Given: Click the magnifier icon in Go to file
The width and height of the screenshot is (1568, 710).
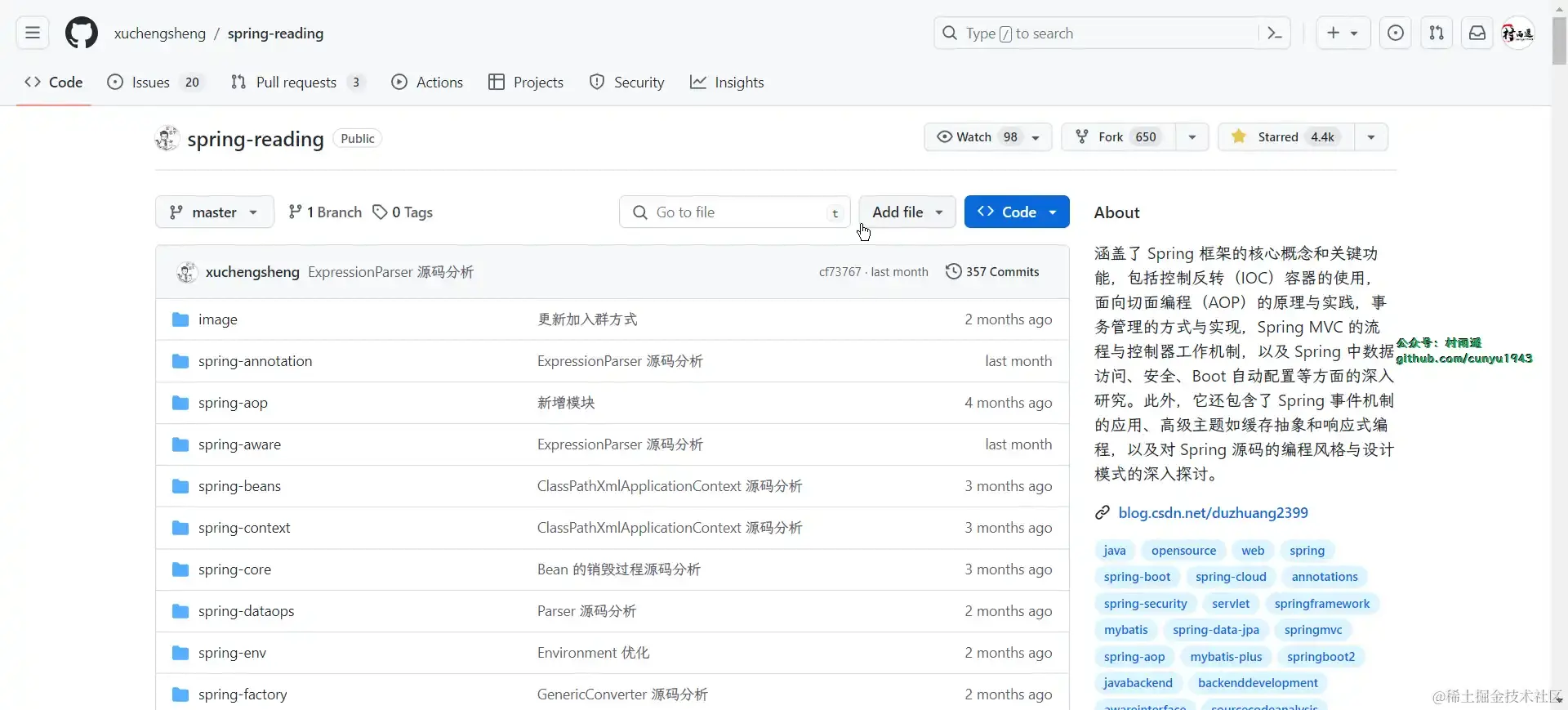Looking at the screenshot, I should coord(640,212).
